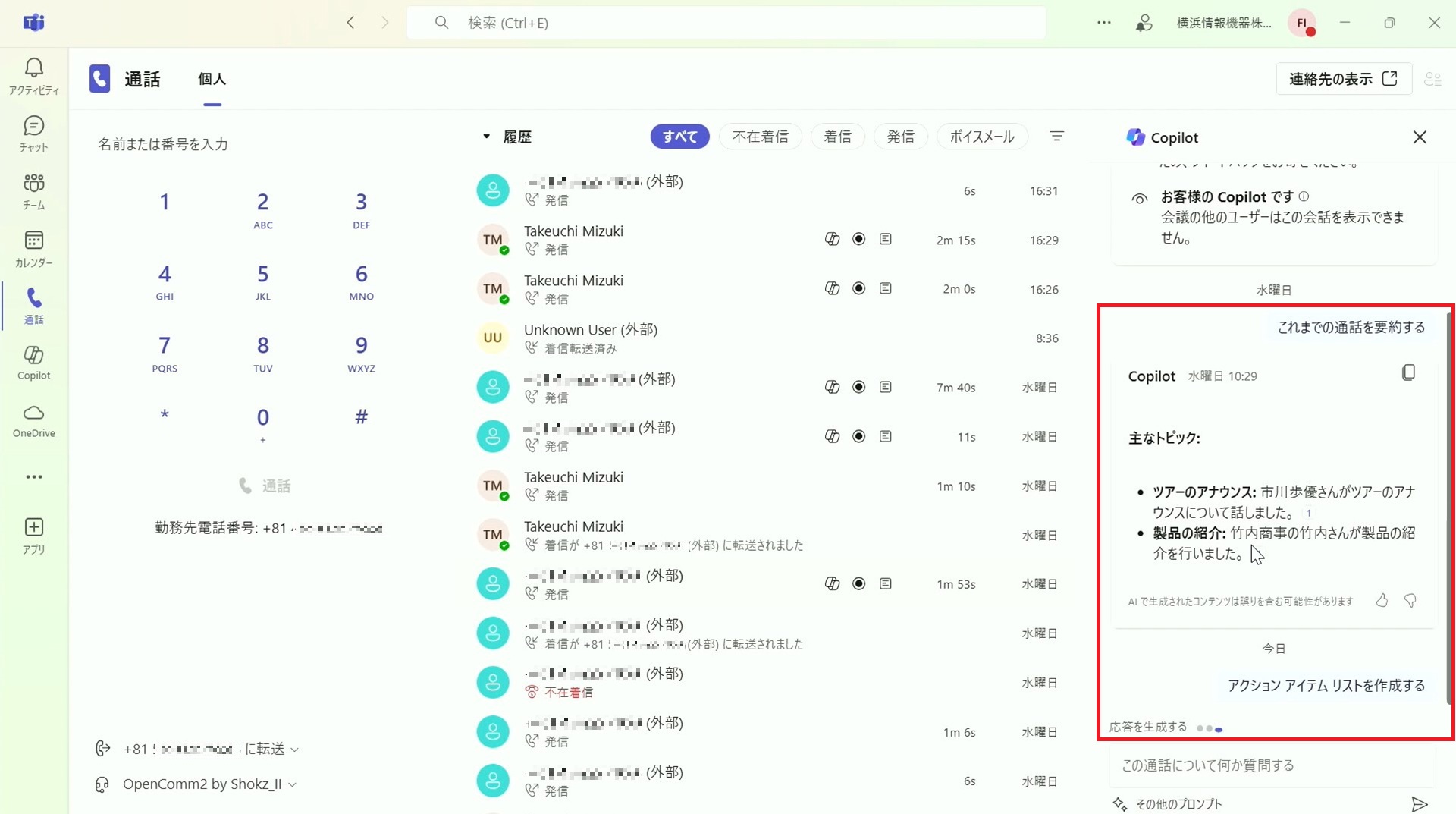The height and width of the screenshot is (814, 1456).
Task: Expand the call forwarding dropdown
Action: pos(294,750)
